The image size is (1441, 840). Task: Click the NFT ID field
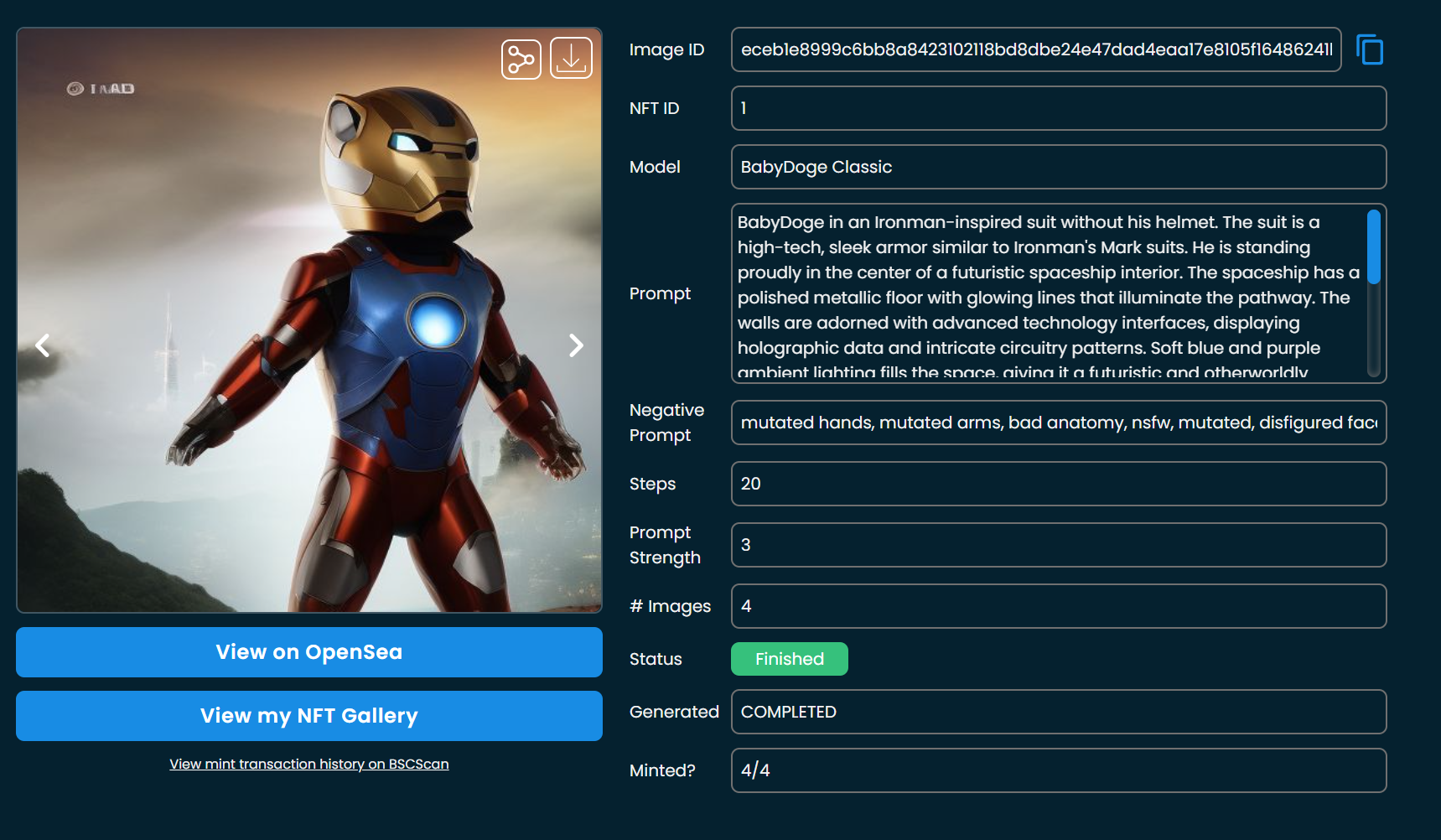click(x=1059, y=108)
